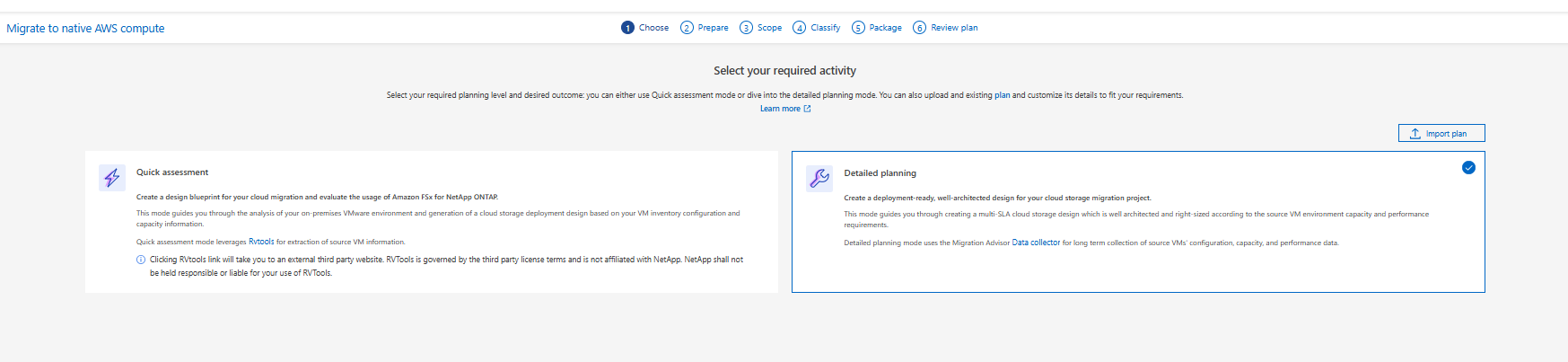The width and height of the screenshot is (1568, 362).
Task: Click the Detailed planning wrench icon
Action: point(819,179)
